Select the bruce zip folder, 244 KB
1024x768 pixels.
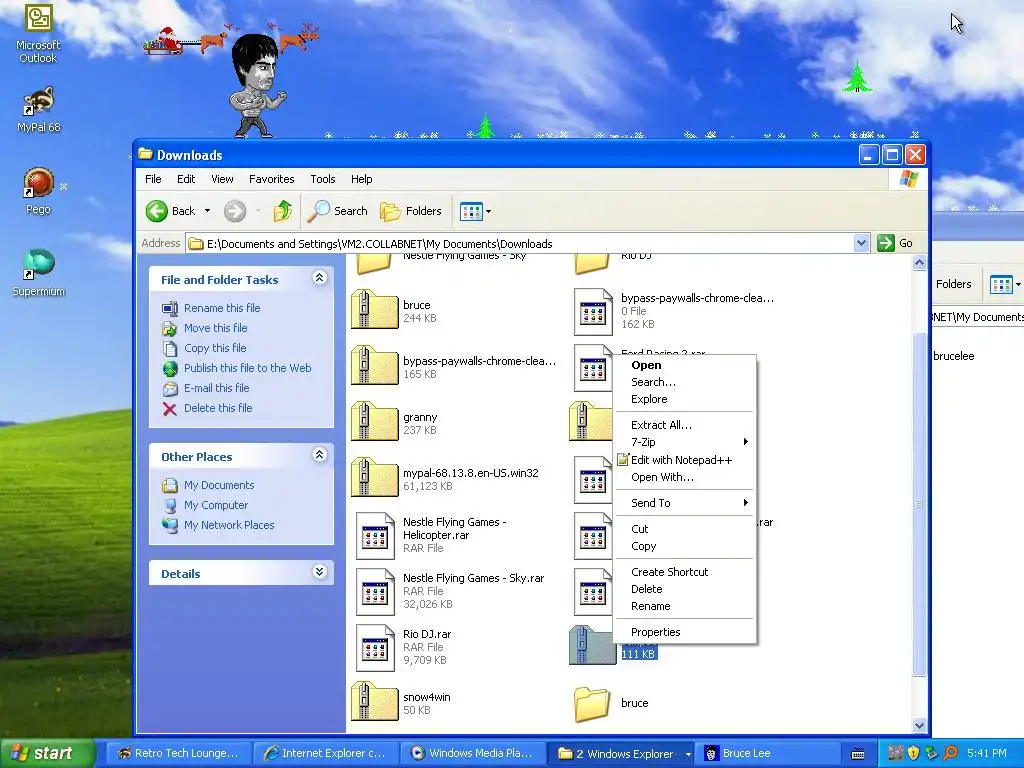pyautogui.click(x=374, y=310)
